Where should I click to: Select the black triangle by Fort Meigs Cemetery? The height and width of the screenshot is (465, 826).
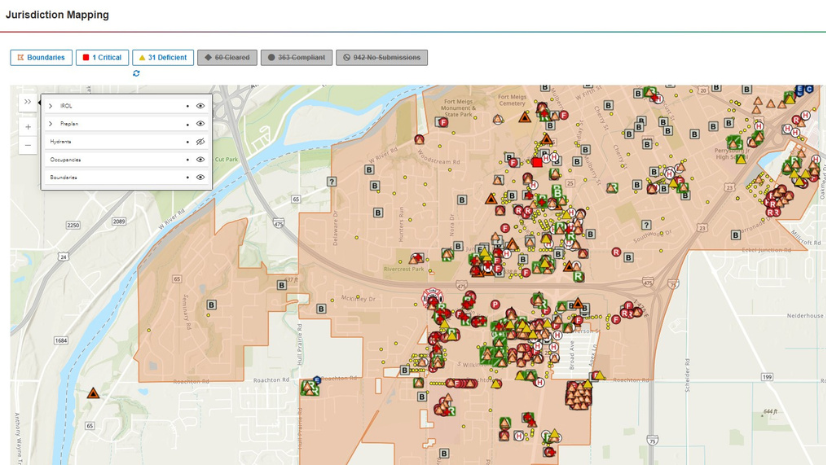point(525,117)
